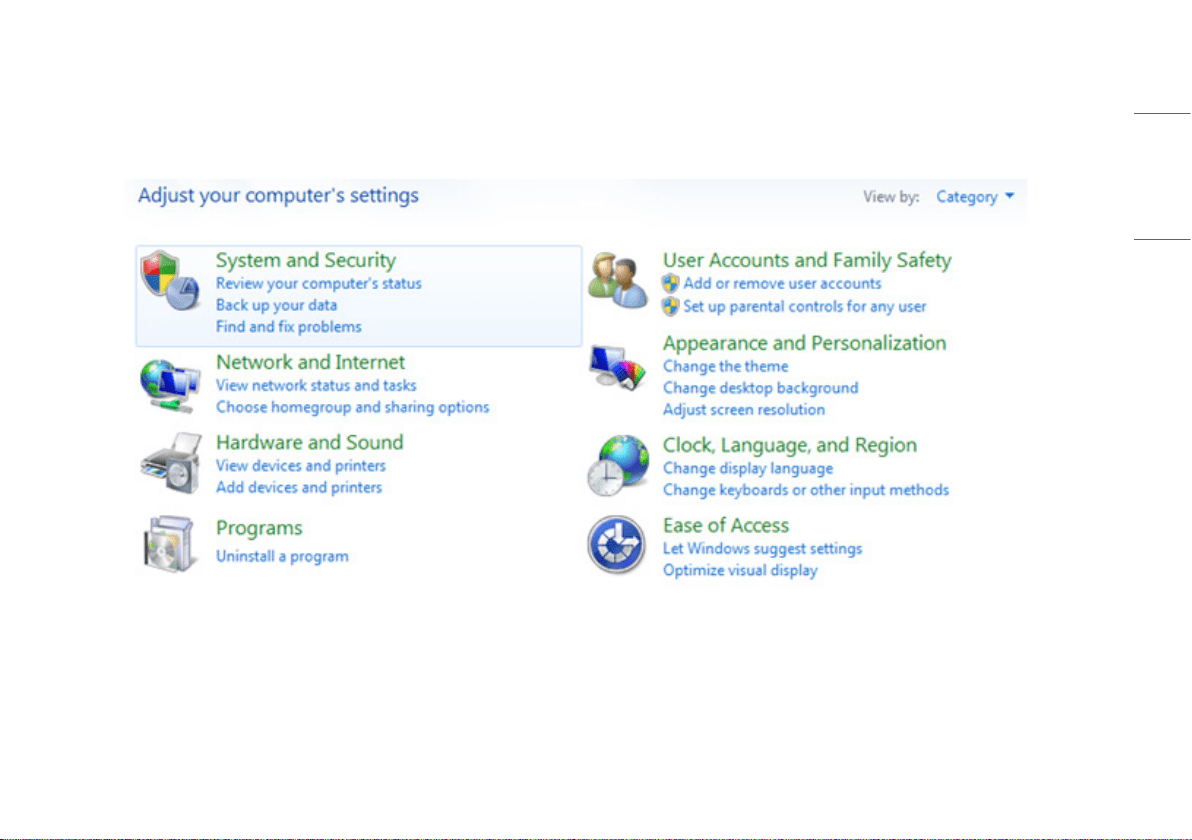The width and height of the screenshot is (1192, 840).
Task: Open Clock, Language, and Region heading
Action: coord(790,445)
